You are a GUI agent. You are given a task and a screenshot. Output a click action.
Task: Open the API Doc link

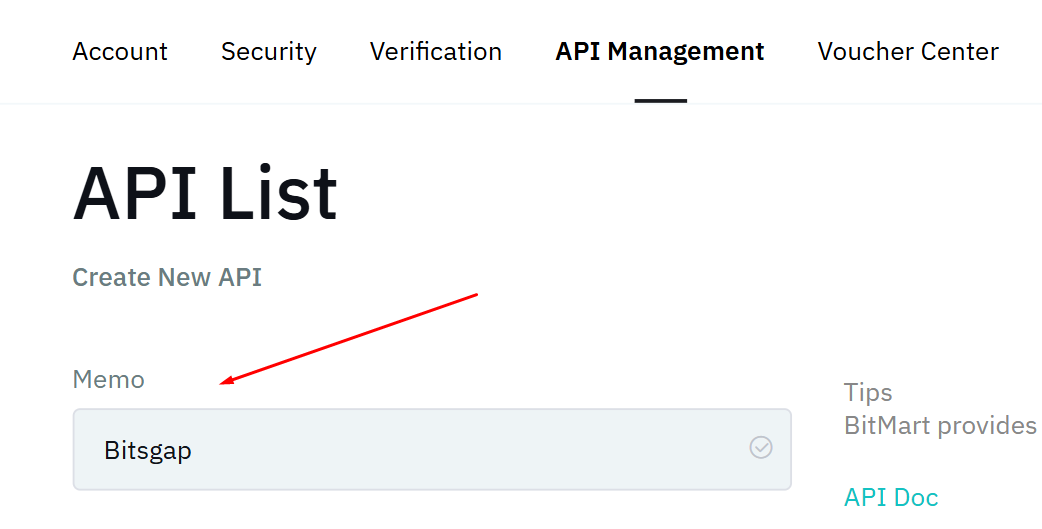tap(891, 497)
